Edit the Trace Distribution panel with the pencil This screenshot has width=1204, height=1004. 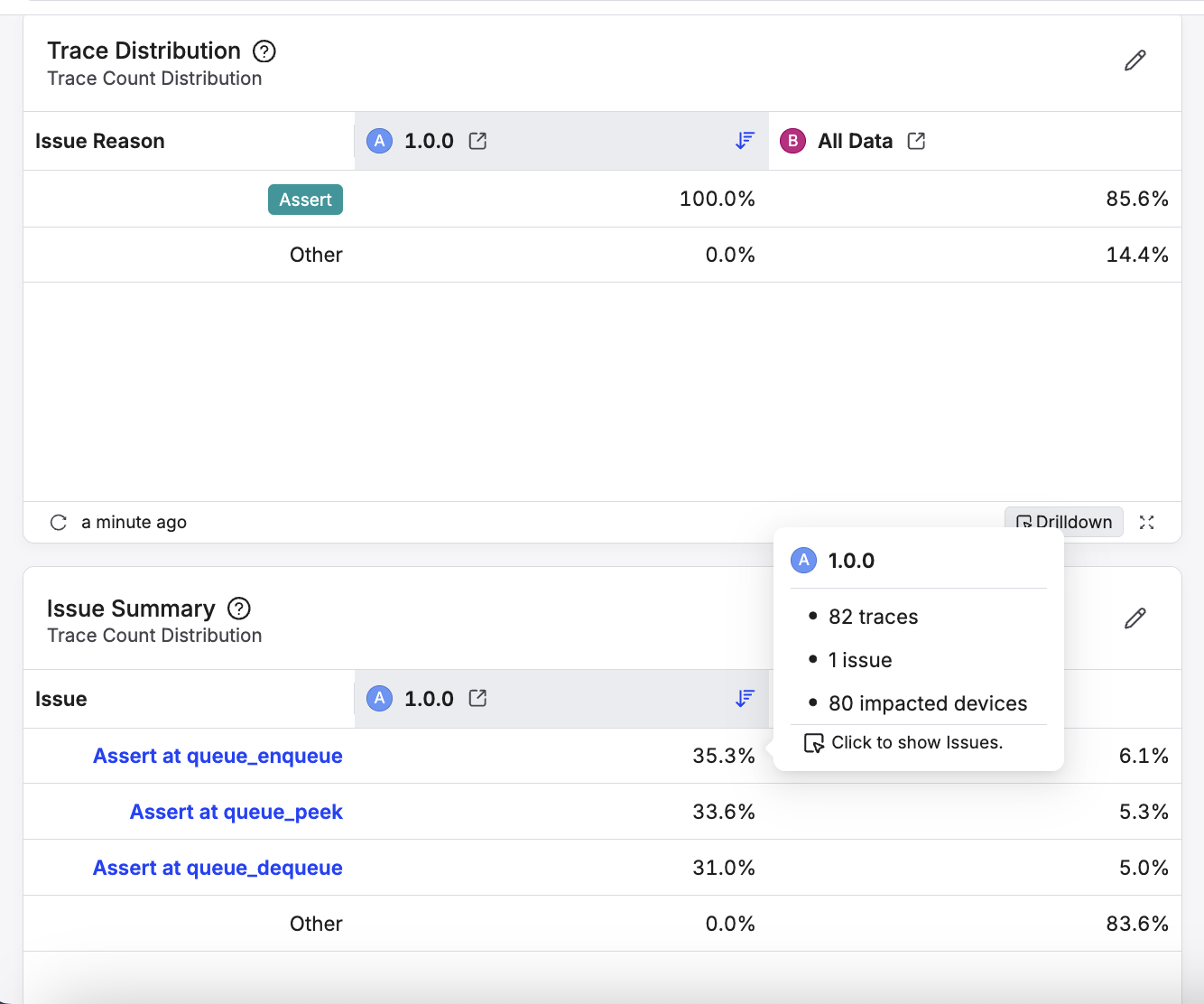(x=1135, y=60)
